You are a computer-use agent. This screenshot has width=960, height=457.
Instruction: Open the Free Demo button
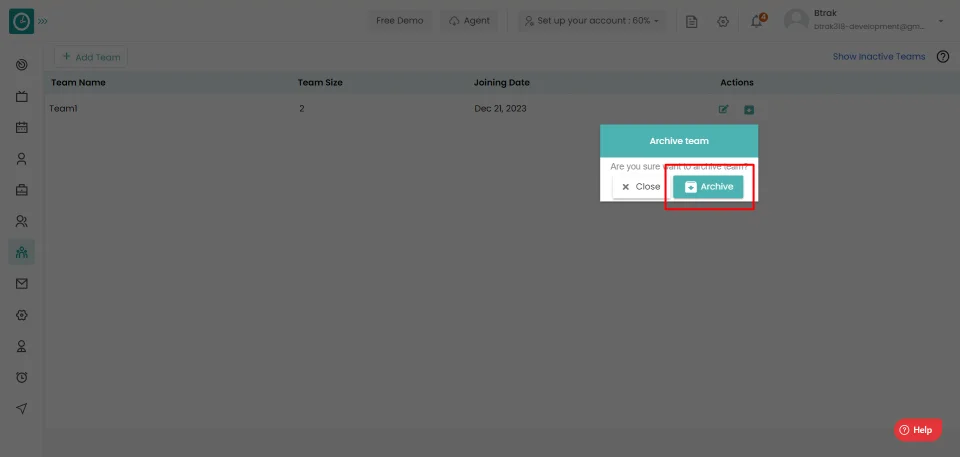coord(399,21)
